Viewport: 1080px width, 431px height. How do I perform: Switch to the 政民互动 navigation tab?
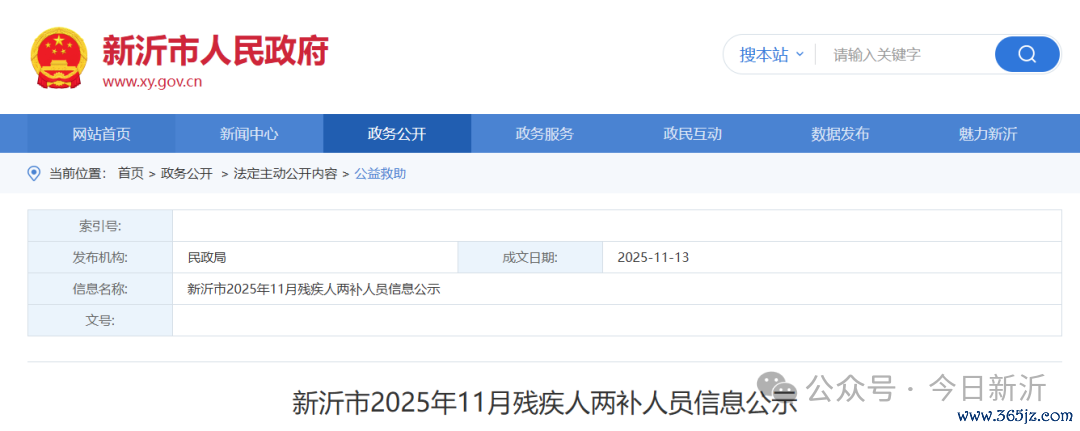point(693,134)
